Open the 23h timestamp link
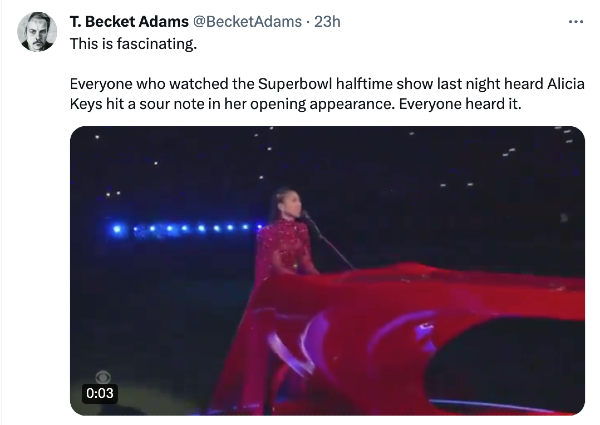 327,22
